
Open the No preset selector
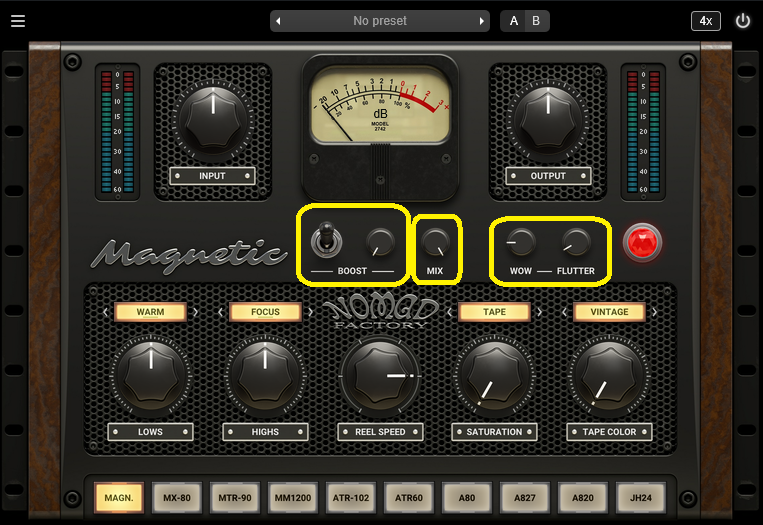click(x=380, y=21)
